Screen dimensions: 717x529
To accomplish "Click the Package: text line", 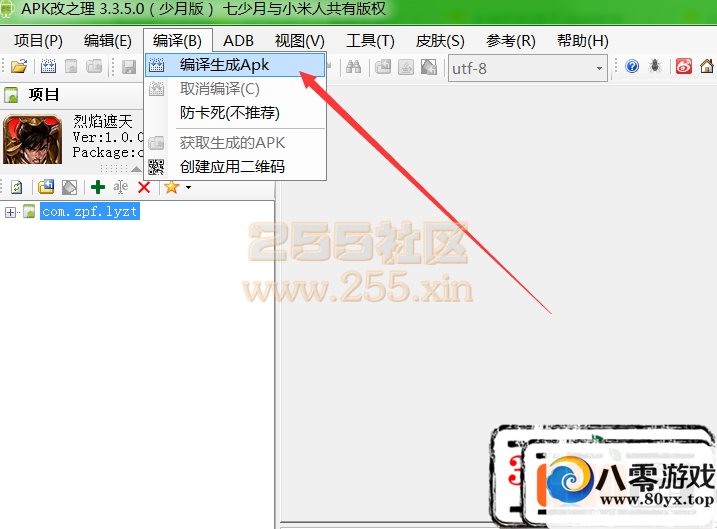I will coord(108,152).
